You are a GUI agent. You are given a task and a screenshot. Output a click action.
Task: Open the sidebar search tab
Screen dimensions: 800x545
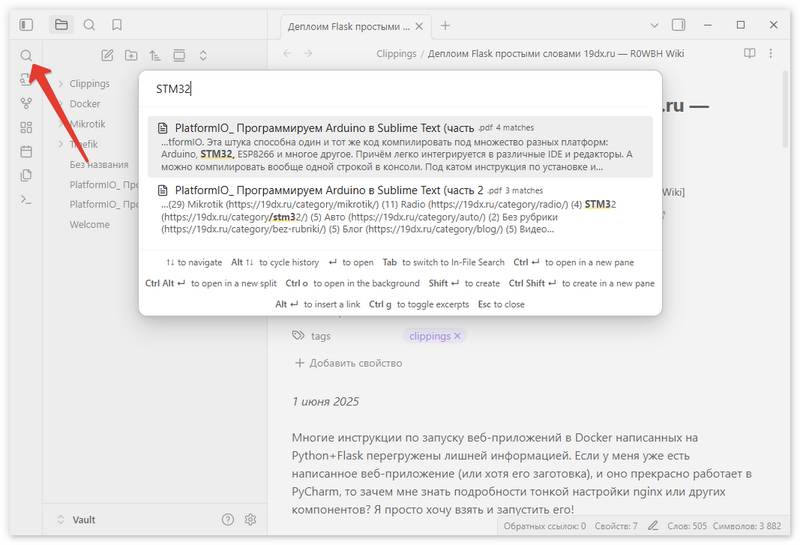click(x=89, y=24)
